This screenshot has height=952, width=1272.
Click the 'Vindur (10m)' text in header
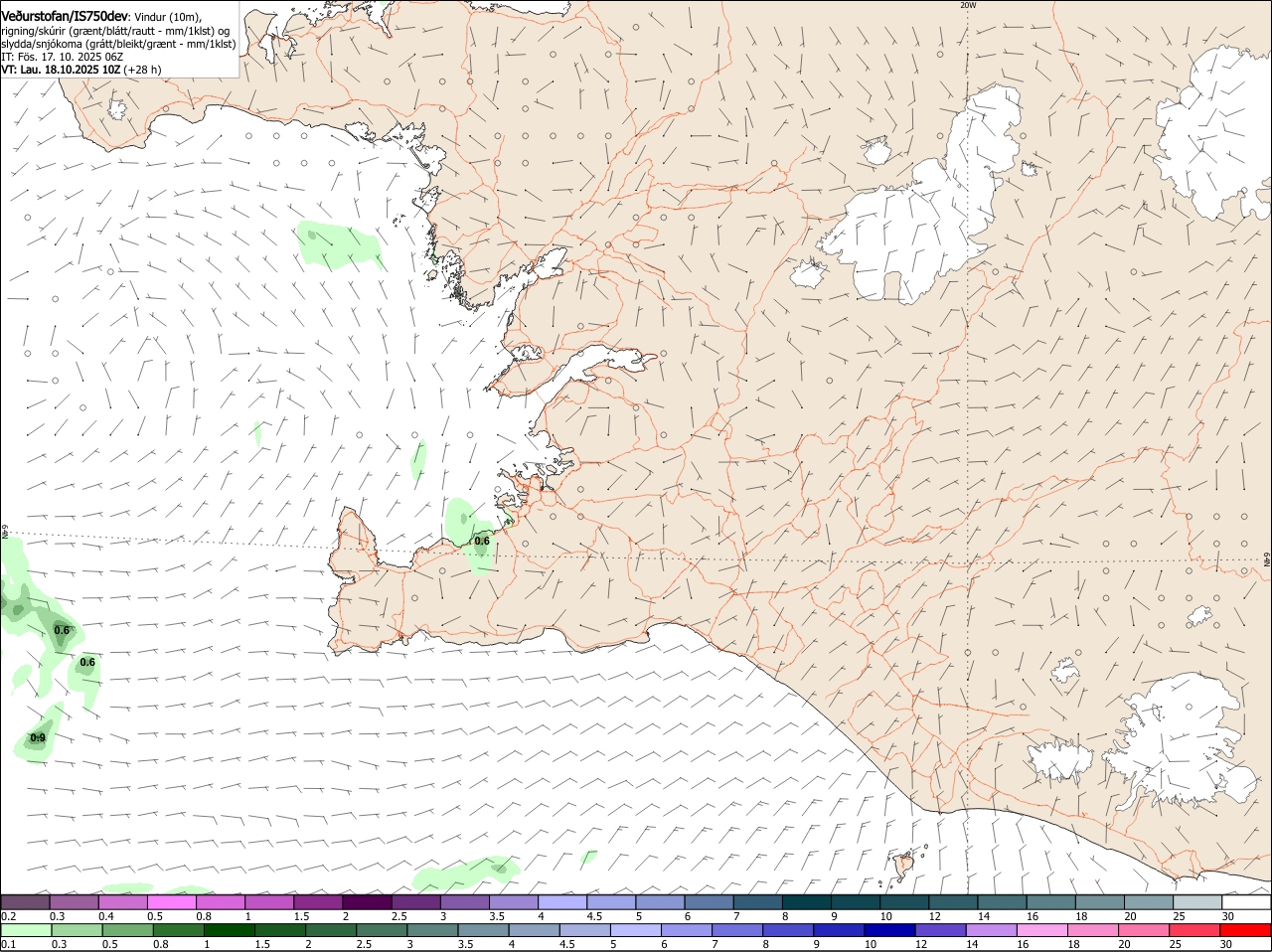click(168, 17)
